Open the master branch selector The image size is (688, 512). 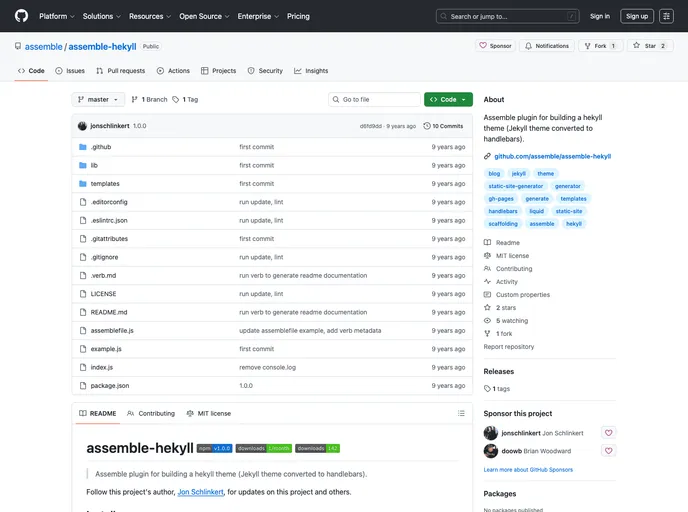click(98, 100)
